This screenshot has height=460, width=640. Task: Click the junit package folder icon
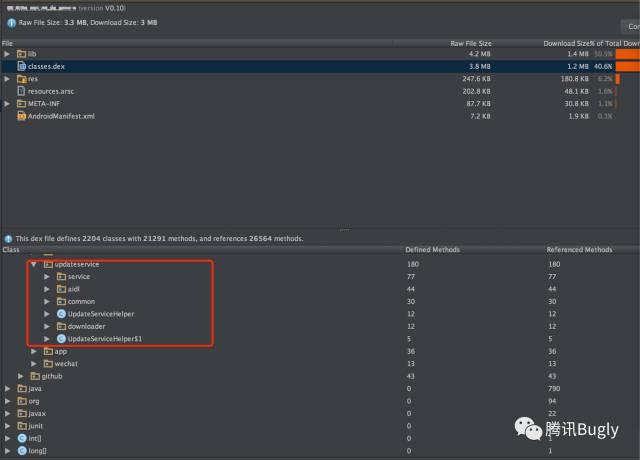tap(22, 426)
